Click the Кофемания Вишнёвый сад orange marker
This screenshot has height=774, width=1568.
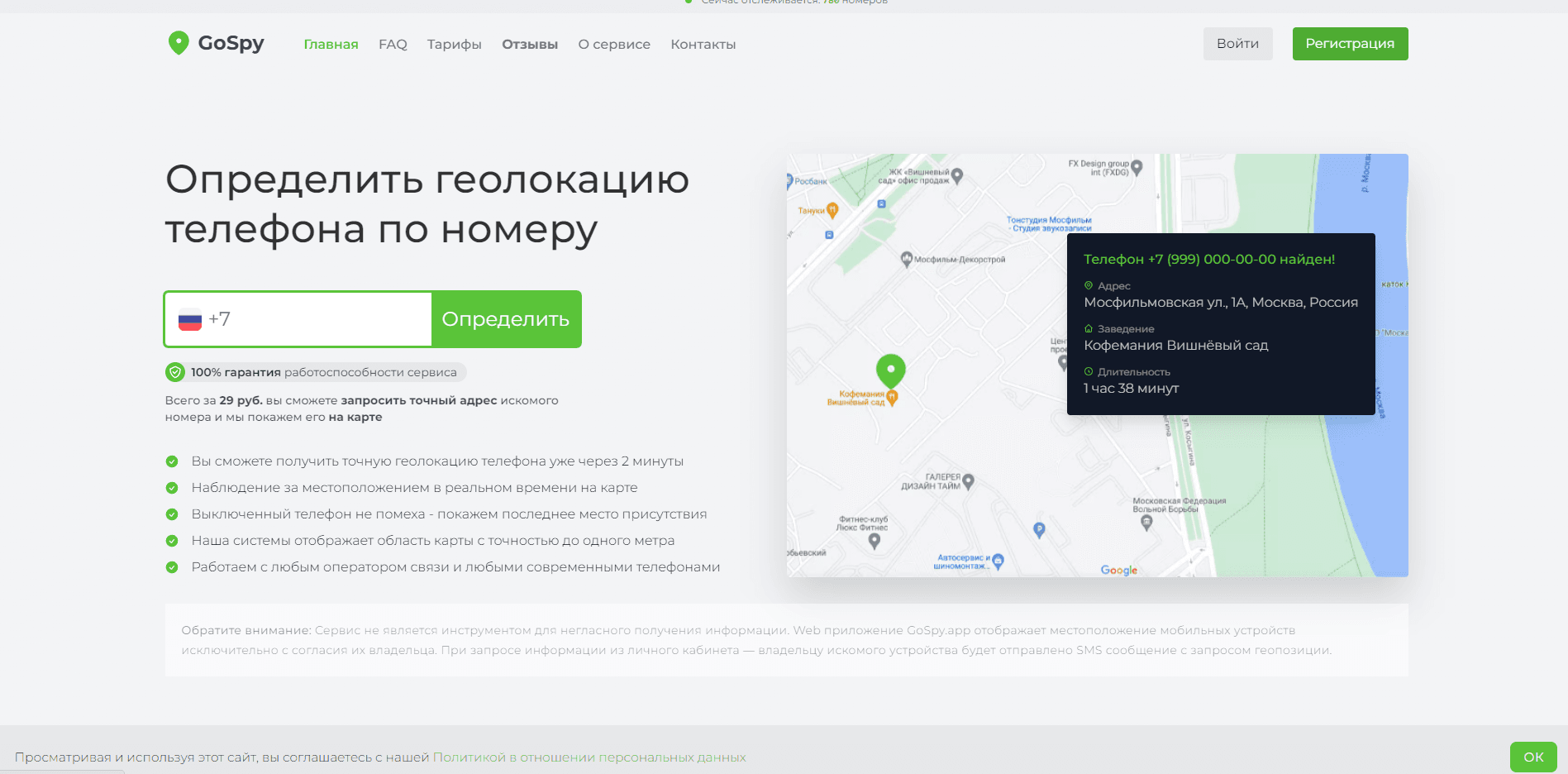(893, 398)
